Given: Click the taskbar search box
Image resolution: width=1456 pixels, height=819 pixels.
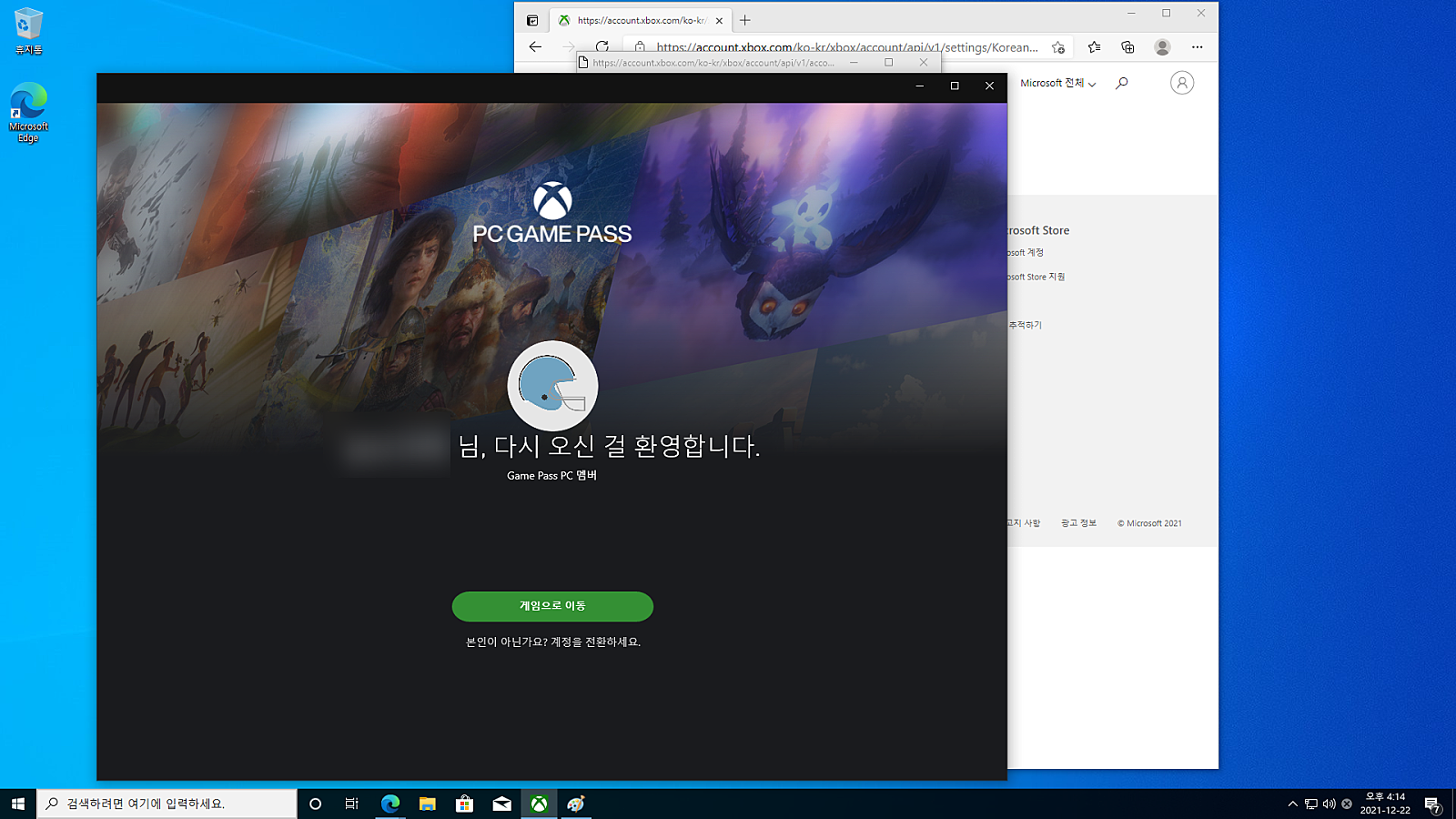Looking at the screenshot, I should 167,804.
